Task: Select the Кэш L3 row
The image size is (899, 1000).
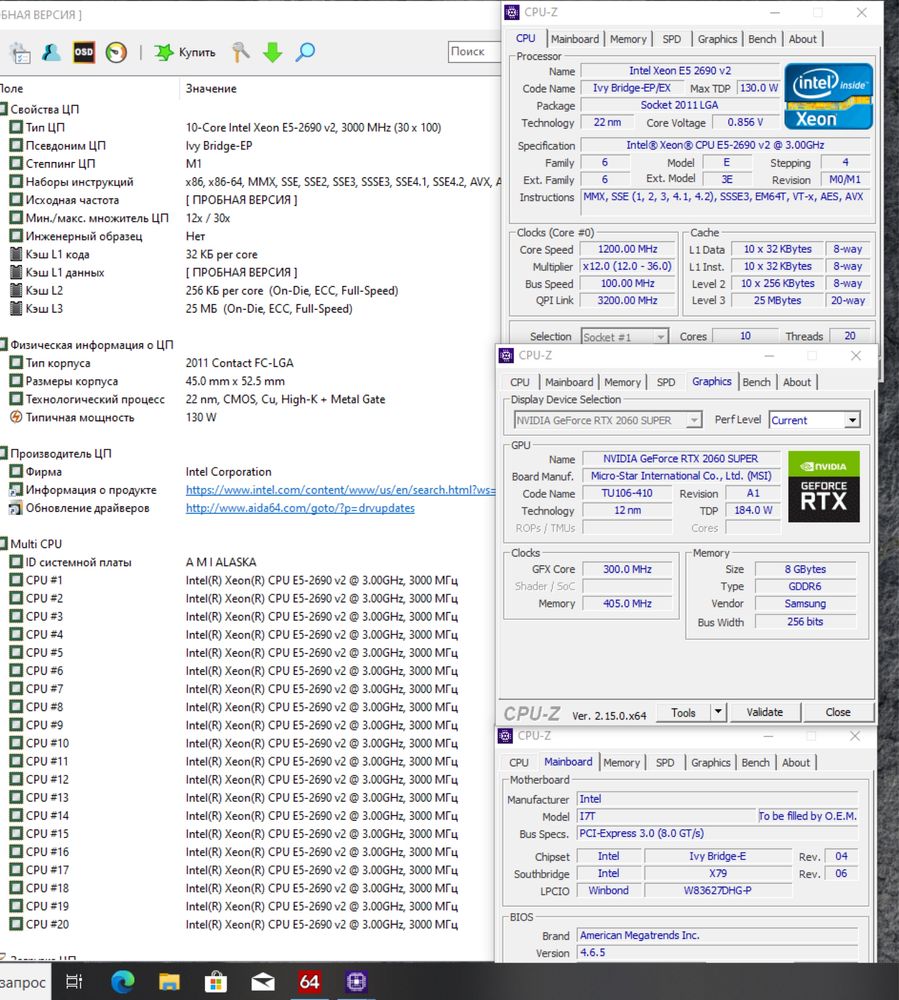Action: point(251,309)
